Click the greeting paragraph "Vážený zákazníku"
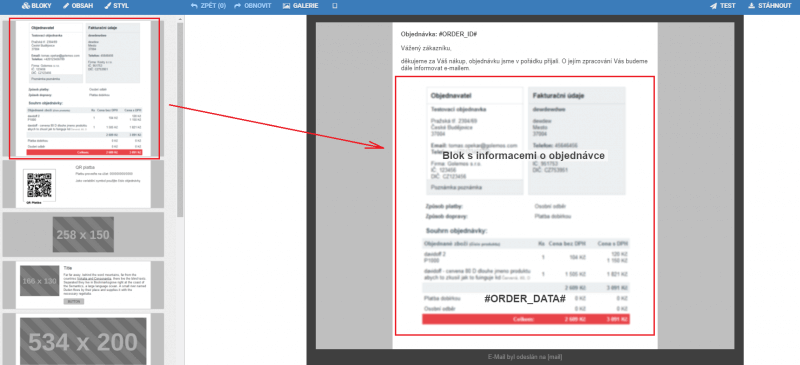Viewport: 800px width, 365px height. click(x=427, y=48)
